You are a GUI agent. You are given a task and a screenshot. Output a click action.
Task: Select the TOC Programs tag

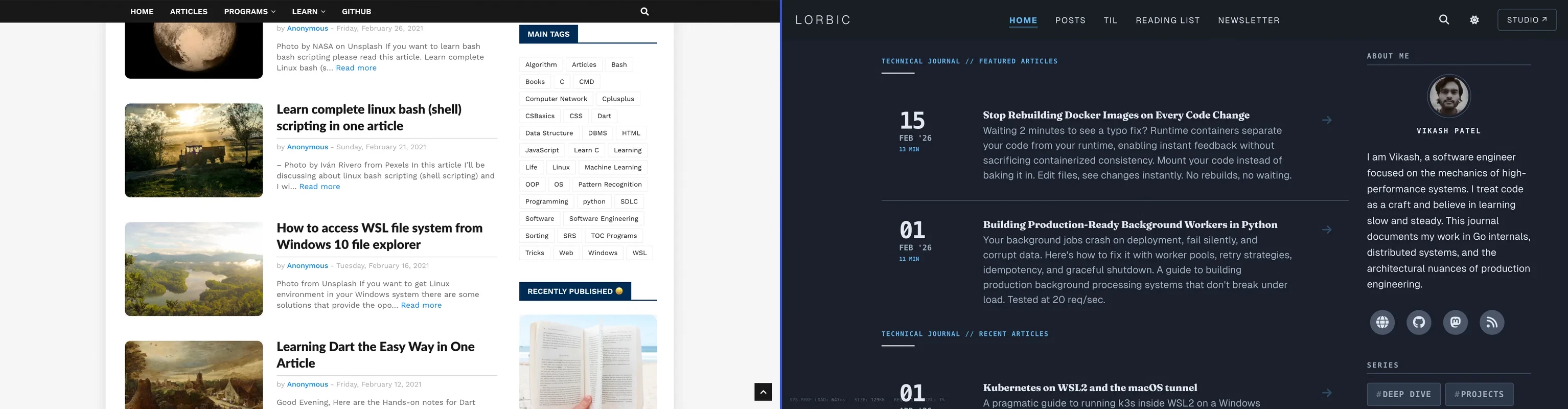[614, 236]
